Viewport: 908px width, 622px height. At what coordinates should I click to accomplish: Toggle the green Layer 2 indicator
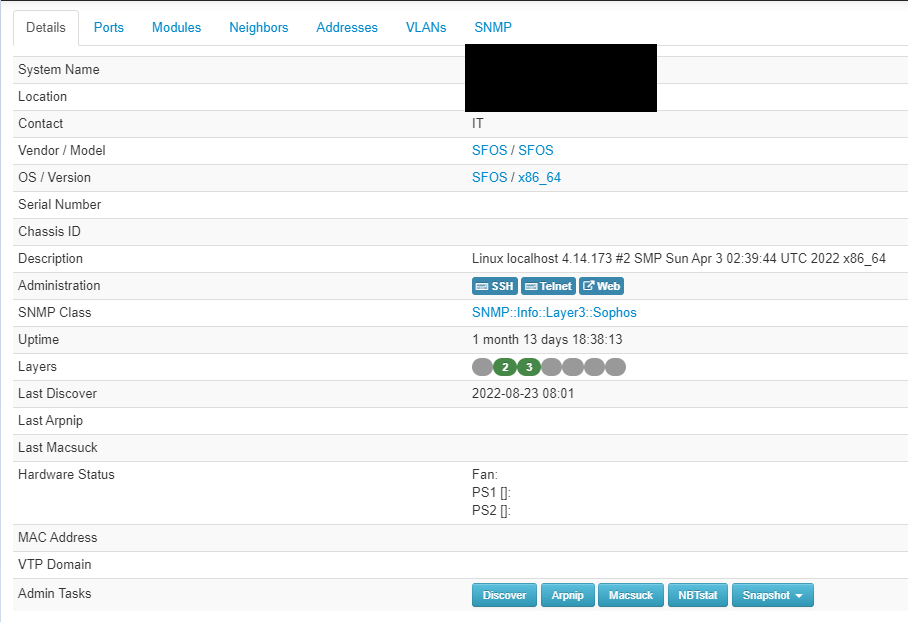(x=505, y=367)
